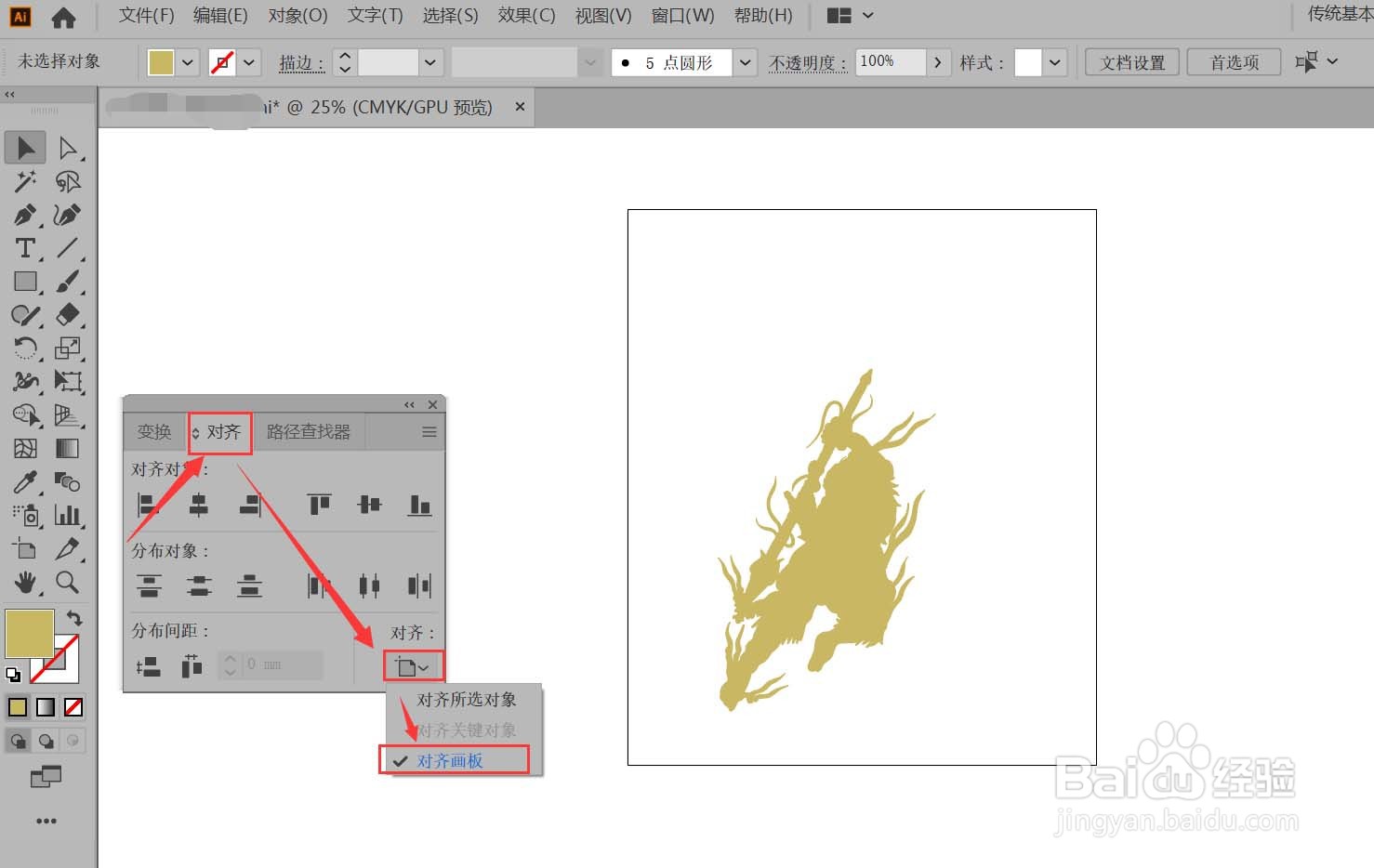Expand the opacity arrow

point(937,62)
